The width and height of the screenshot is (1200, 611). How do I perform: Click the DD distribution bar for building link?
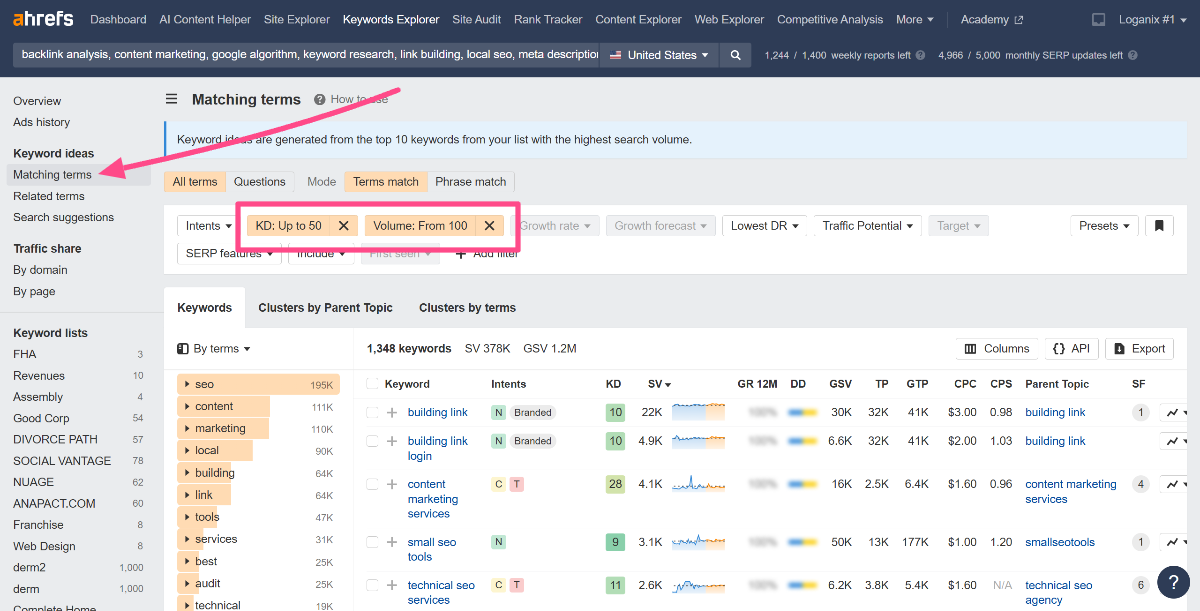801,413
